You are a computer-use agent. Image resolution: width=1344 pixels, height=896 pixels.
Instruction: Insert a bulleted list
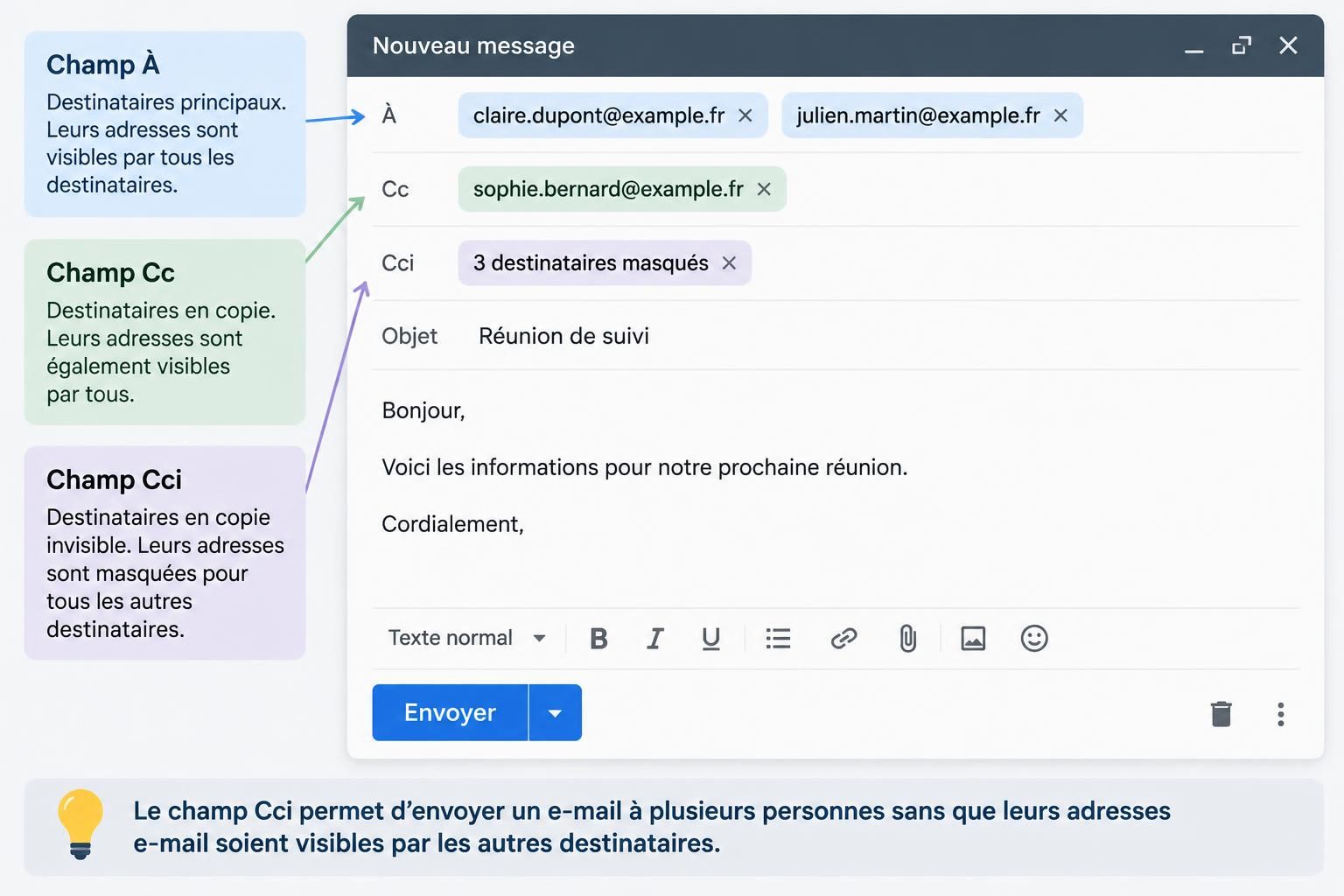point(778,639)
